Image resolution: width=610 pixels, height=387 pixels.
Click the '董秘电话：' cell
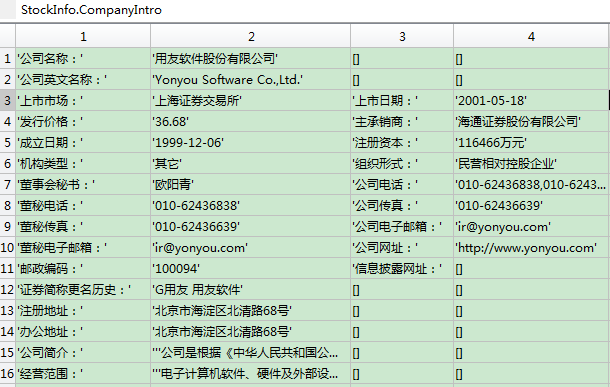83,206
